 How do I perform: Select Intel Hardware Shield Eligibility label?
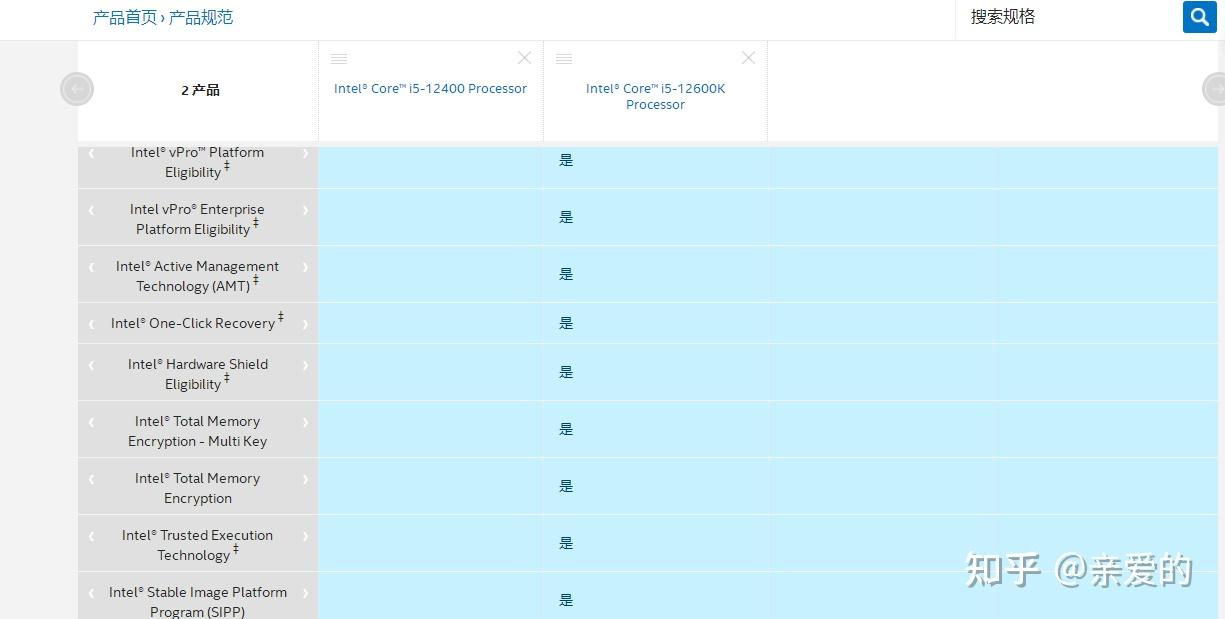[198, 374]
